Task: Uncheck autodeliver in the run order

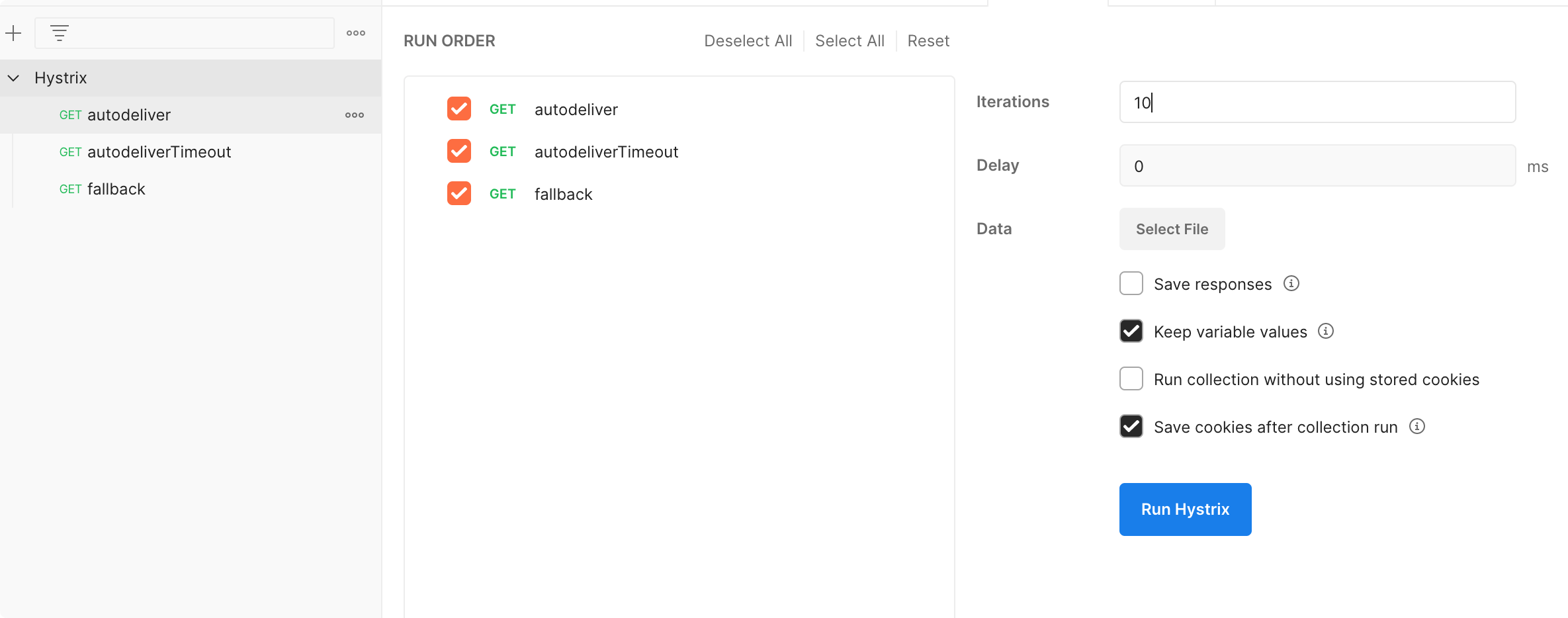Action: point(459,109)
